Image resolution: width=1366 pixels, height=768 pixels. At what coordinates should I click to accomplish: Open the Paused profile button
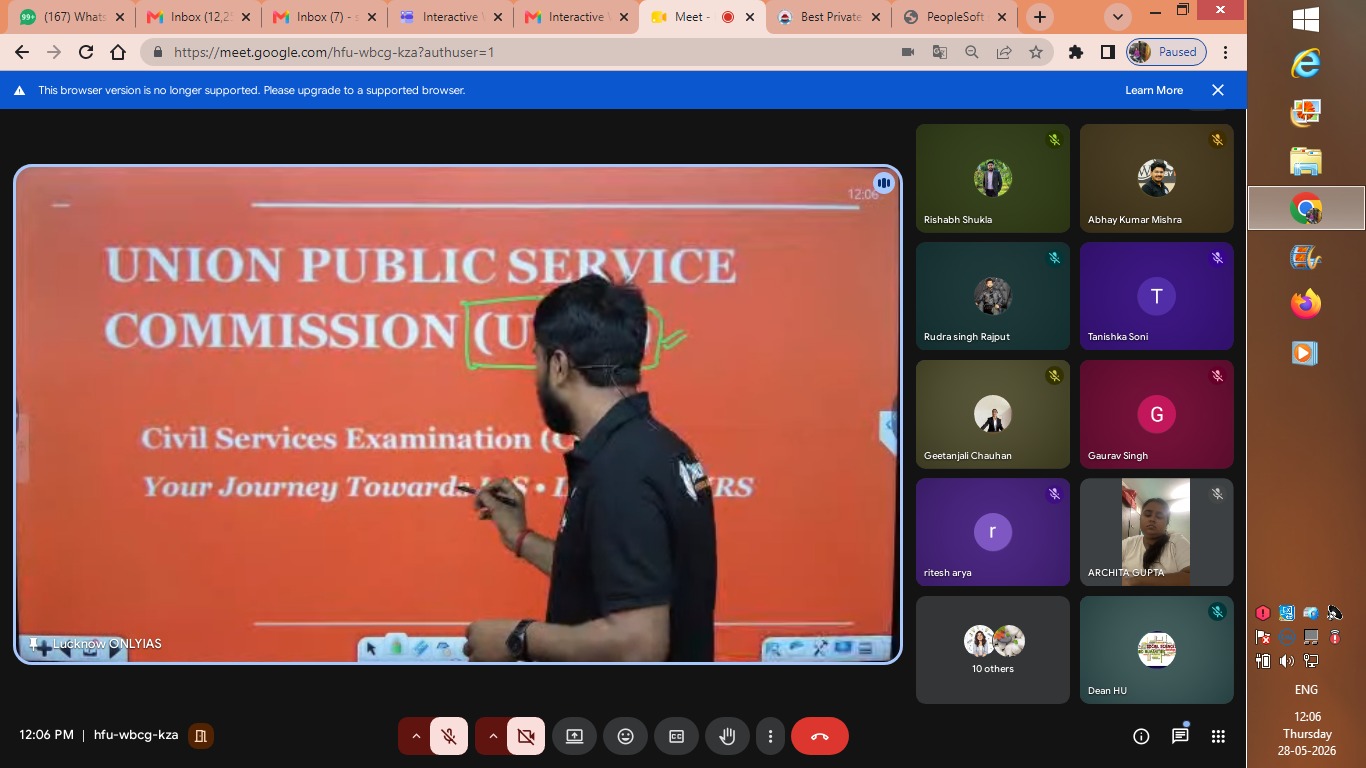1166,52
